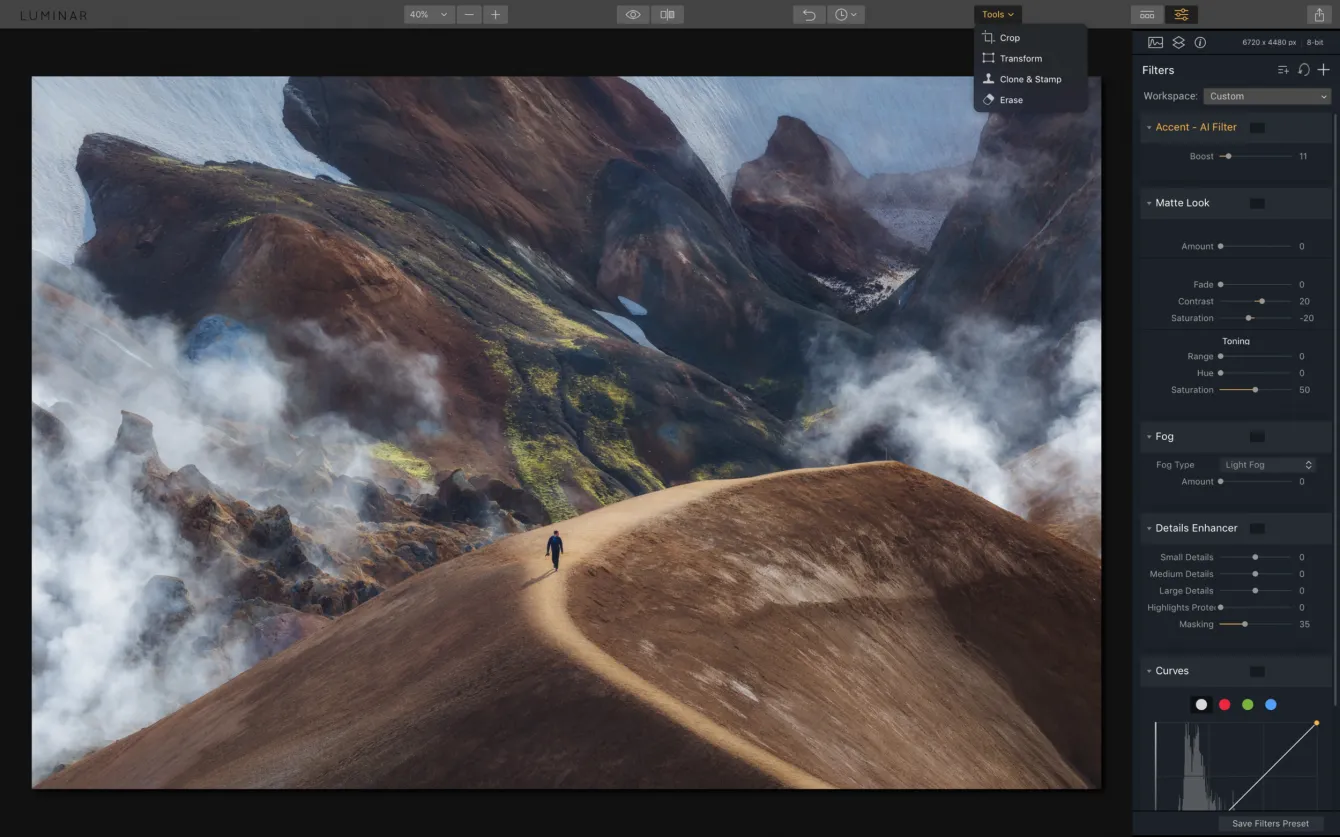Select the red curves channel swatch

1224,705
